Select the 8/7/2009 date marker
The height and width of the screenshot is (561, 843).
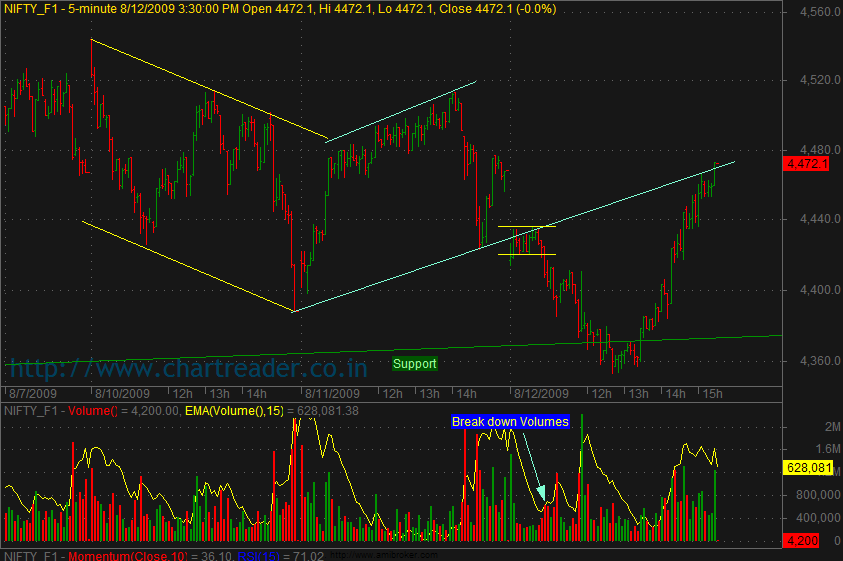[32, 392]
